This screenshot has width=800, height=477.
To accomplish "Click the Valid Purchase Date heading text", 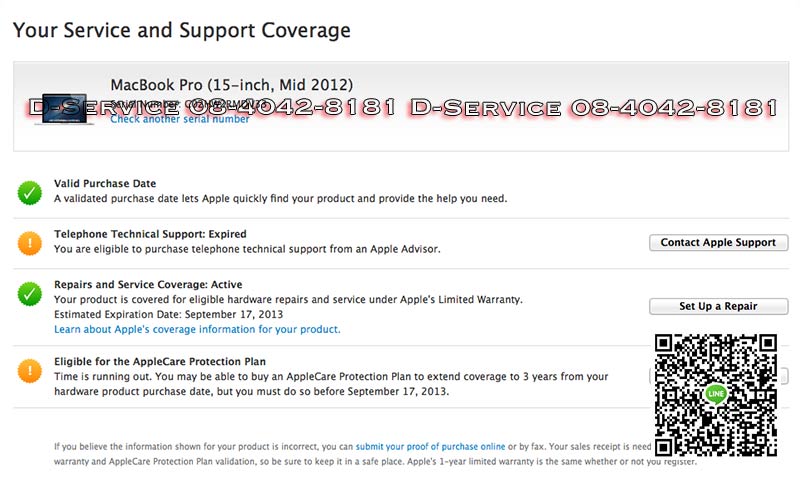I will (105, 184).
